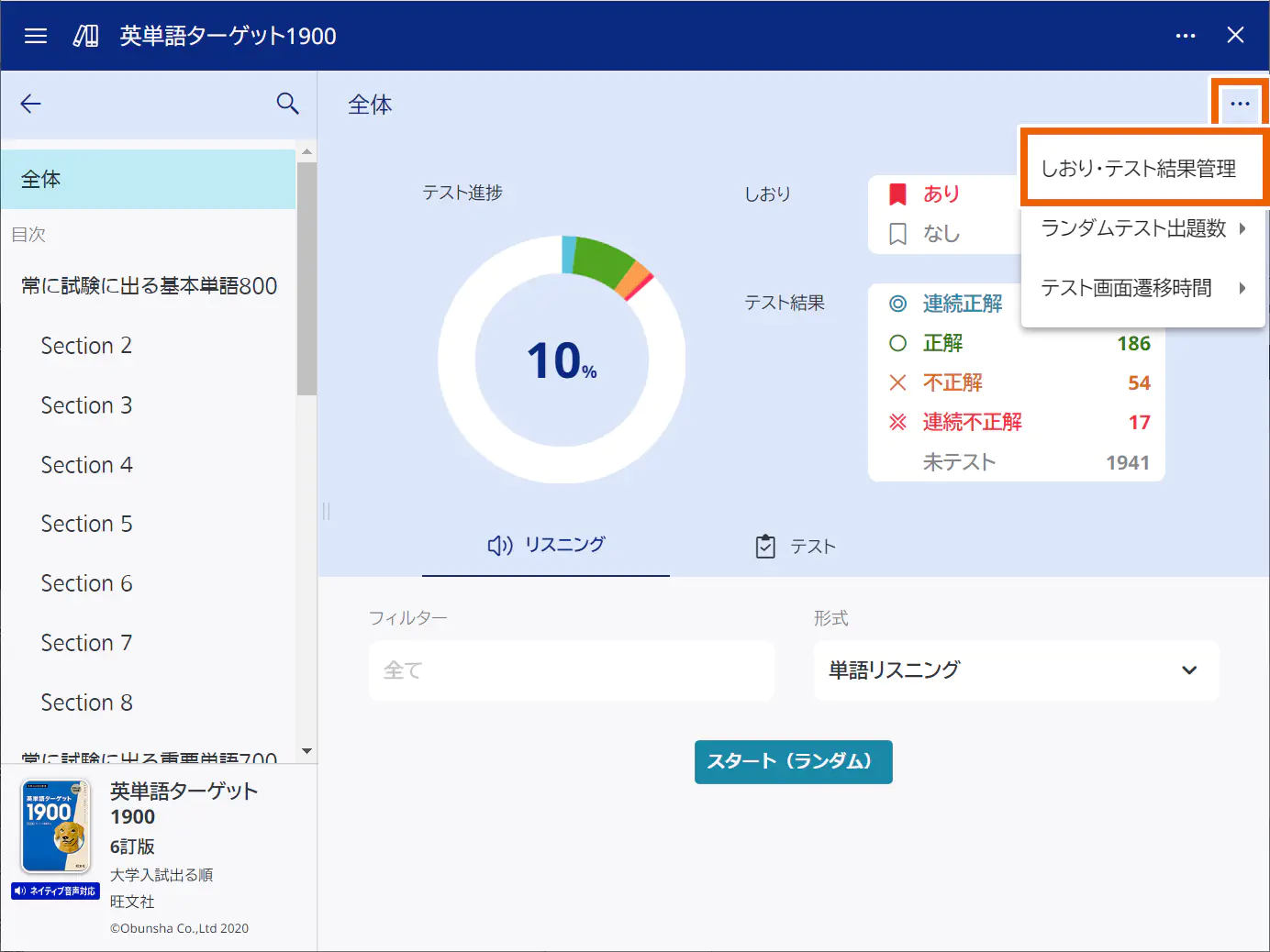This screenshot has width=1270, height=952.
Task: Open 常に試験に出る基本単語800 chapter
Action: pyautogui.click(x=149, y=286)
